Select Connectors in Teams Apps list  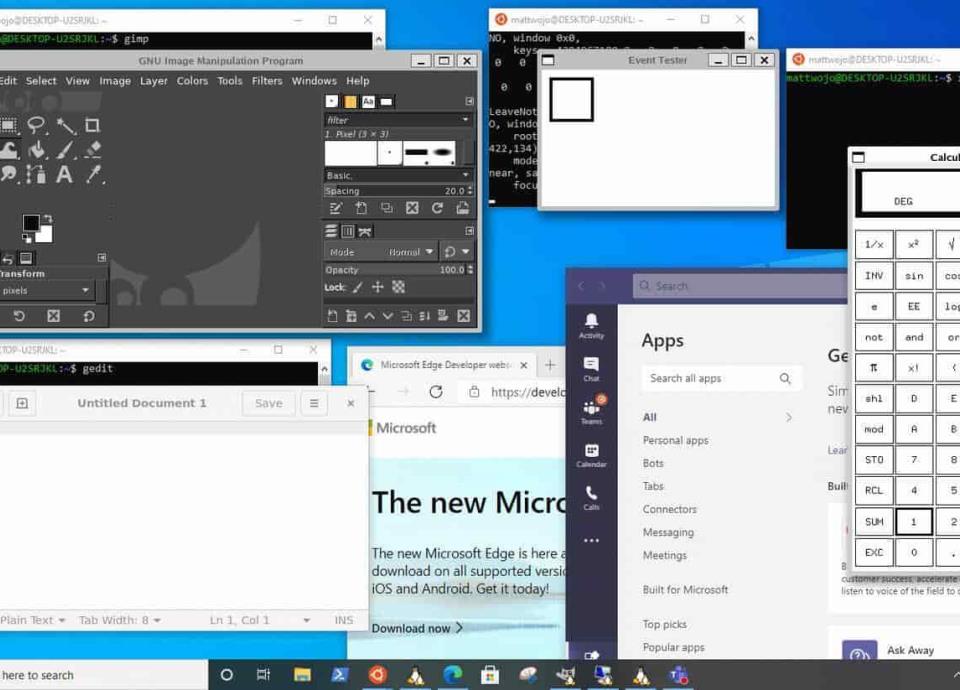(669, 509)
